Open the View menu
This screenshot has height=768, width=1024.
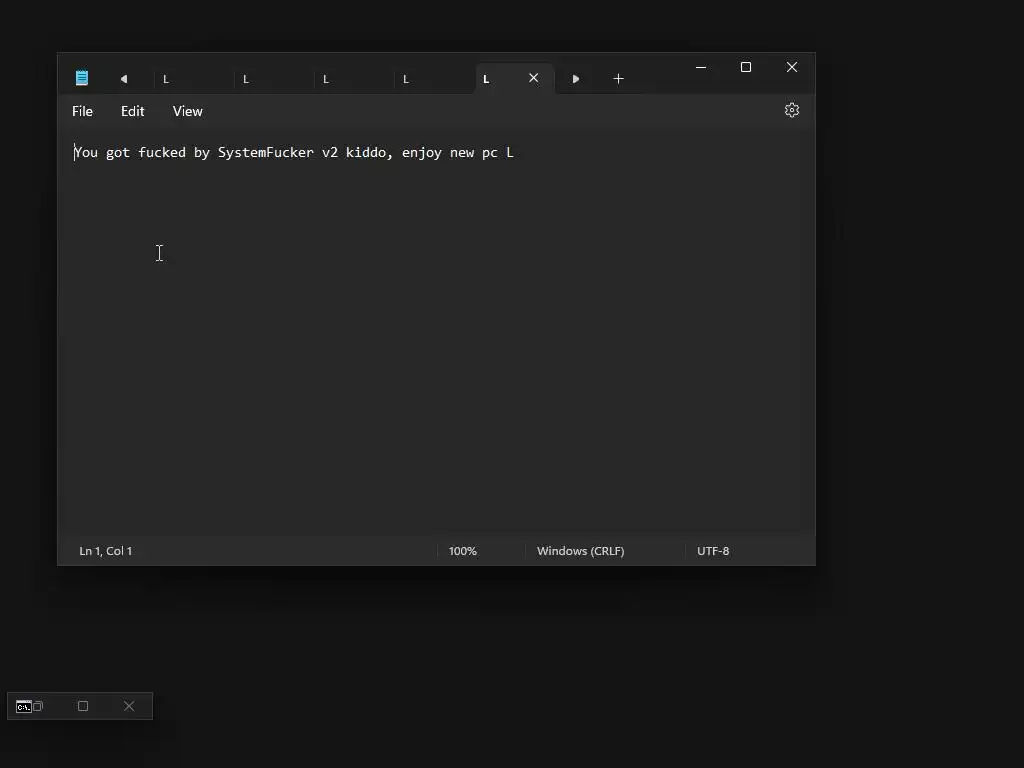tap(187, 111)
